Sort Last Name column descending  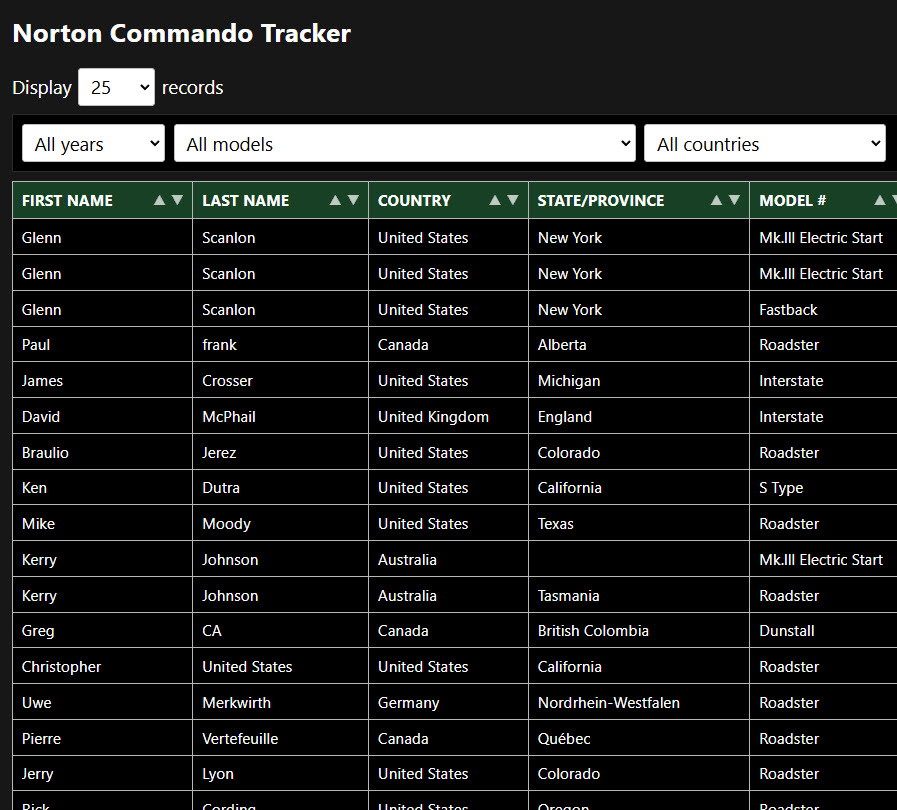(354, 200)
